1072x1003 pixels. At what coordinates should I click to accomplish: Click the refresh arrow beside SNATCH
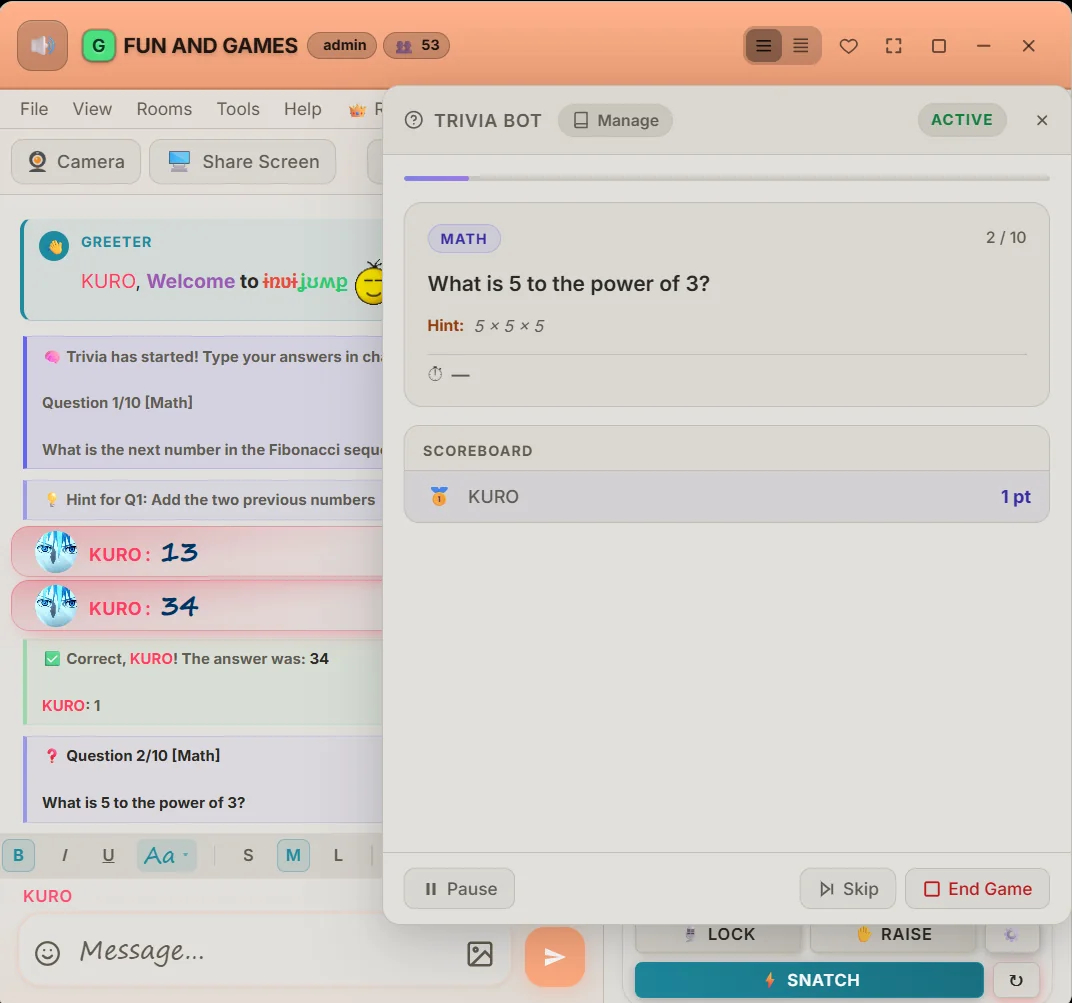click(1016, 980)
